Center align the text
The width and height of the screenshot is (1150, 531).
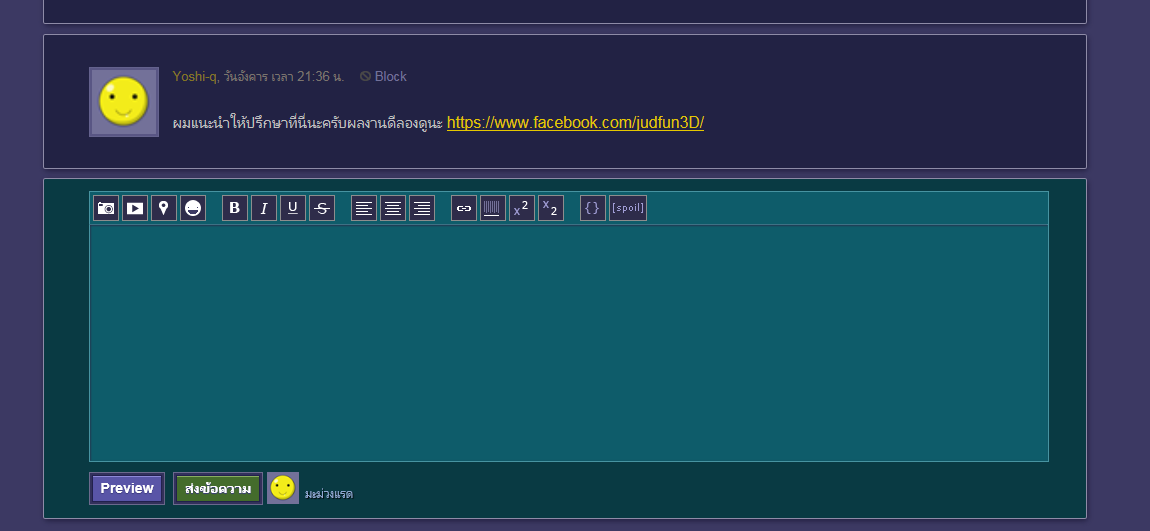pyautogui.click(x=393, y=208)
